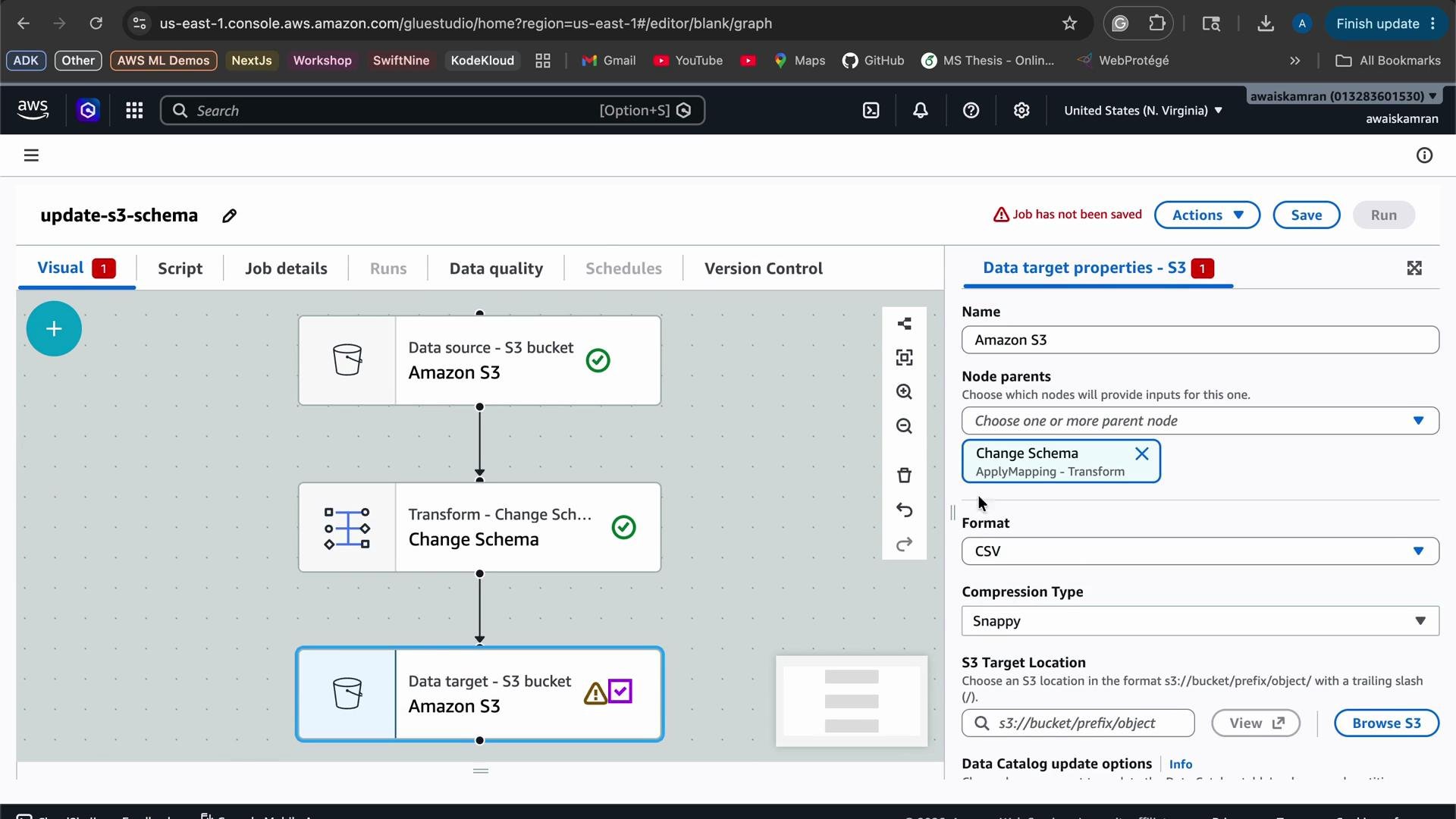Click the Save button
This screenshot has height=819, width=1456.
(x=1306, y=215)
